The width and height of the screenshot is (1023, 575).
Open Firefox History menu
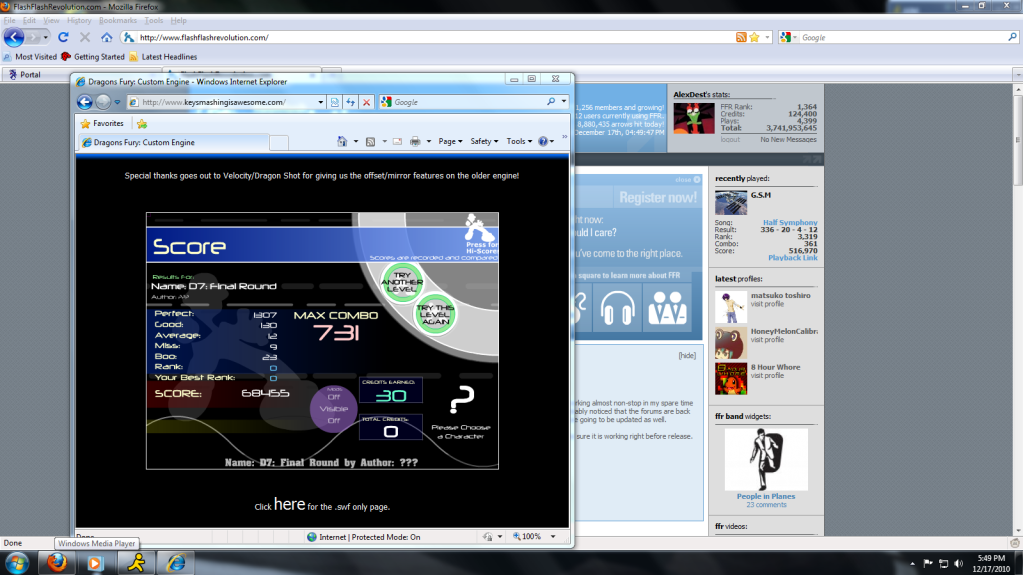[79, 20]
